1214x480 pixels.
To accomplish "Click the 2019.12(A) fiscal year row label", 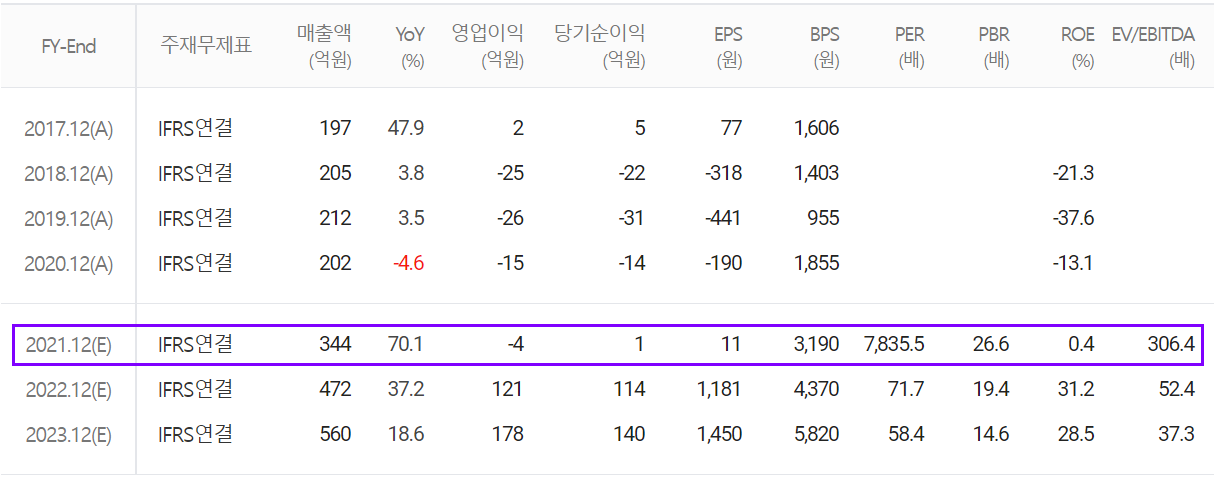I will 69,218.
